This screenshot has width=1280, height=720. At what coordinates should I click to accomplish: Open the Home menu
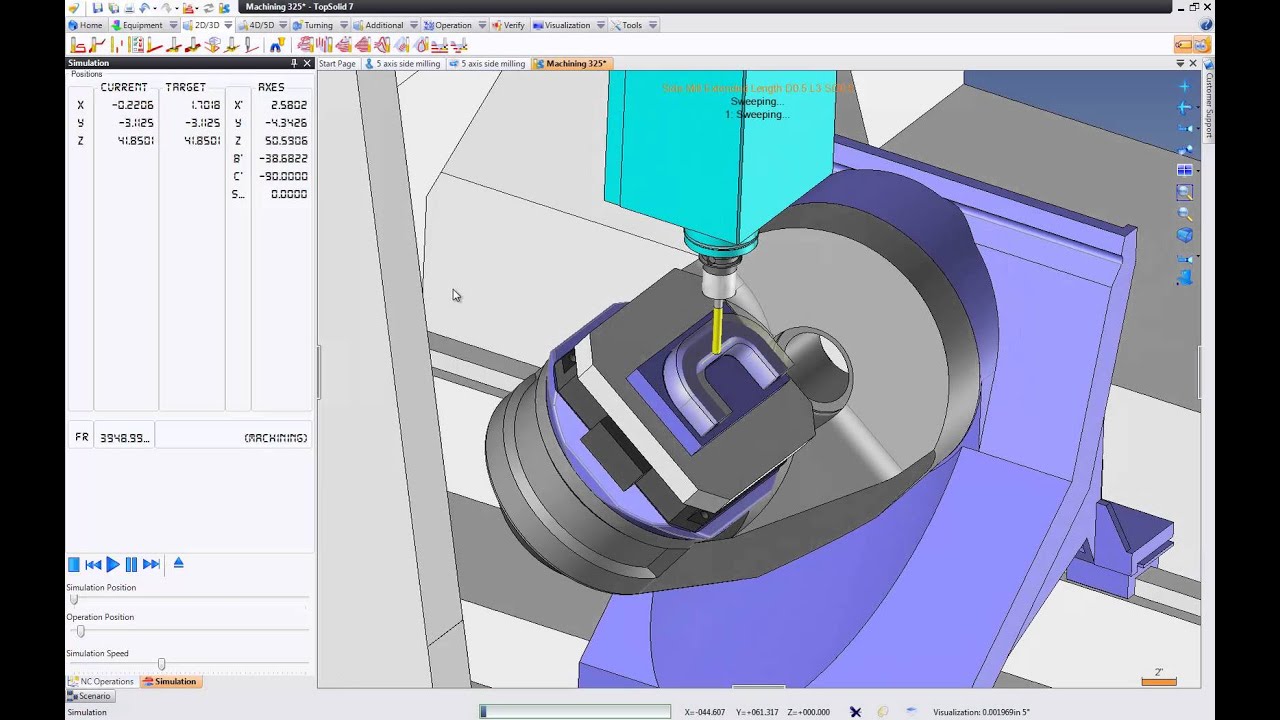click(x=85, y=25)
